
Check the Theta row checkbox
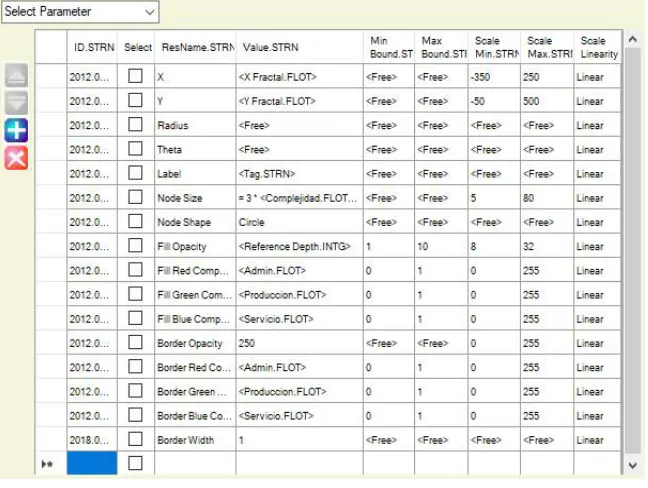click(x=135, y=149)
